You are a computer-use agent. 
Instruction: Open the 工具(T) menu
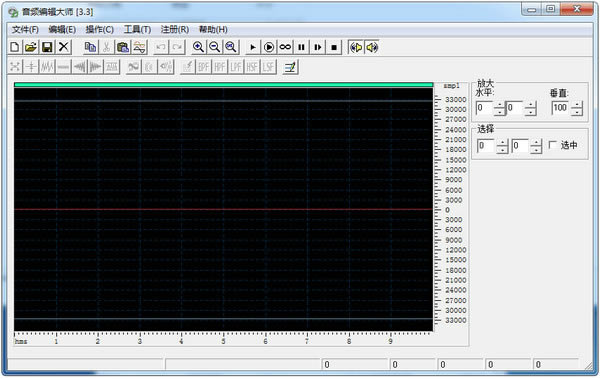(137, 29)
